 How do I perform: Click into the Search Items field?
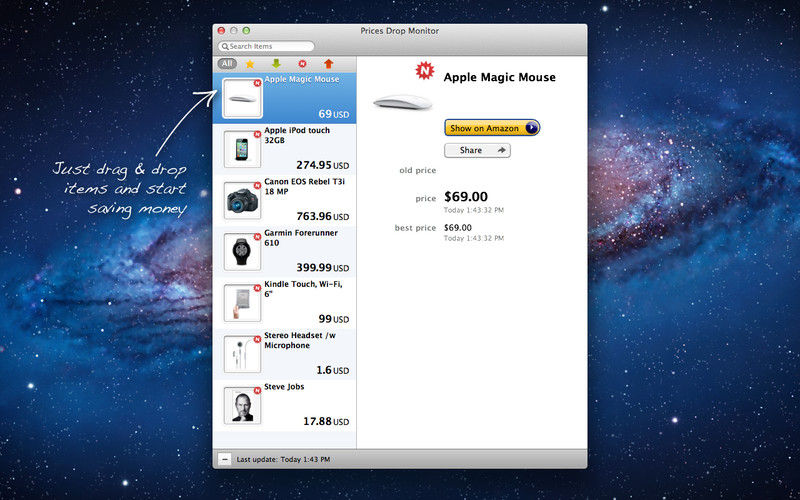click(x=266, y=46)
